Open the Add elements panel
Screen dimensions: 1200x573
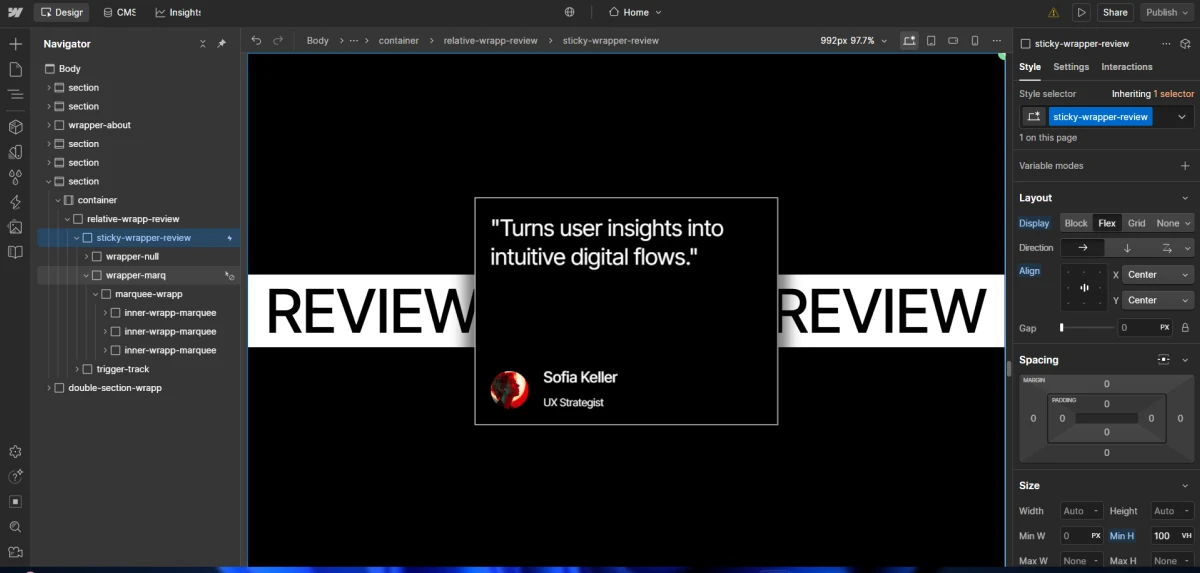[x=15, y=44]
